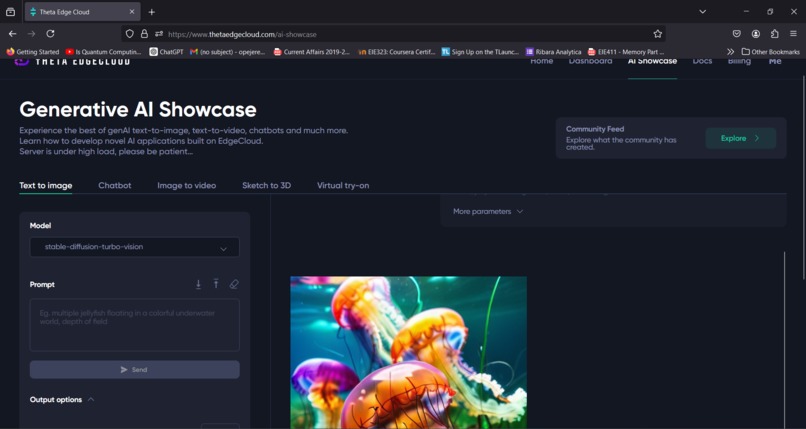Switch to the Chatbot tab
Viewport: 806px width, 429px height.
point(115,185)
